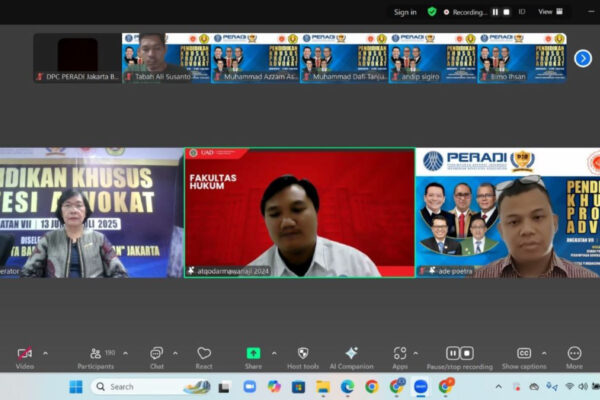Pause recording in bottom toolbar

(x=453, y=353)
